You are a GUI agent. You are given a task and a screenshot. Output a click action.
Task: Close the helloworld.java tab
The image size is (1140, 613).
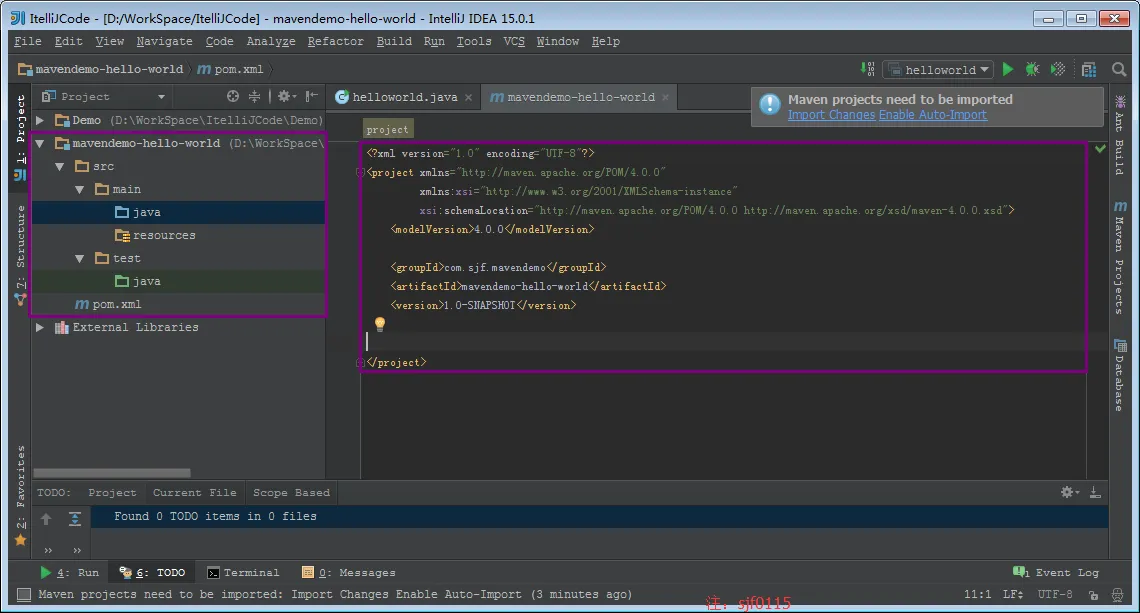pyautogui.click(x=468, y=97)
